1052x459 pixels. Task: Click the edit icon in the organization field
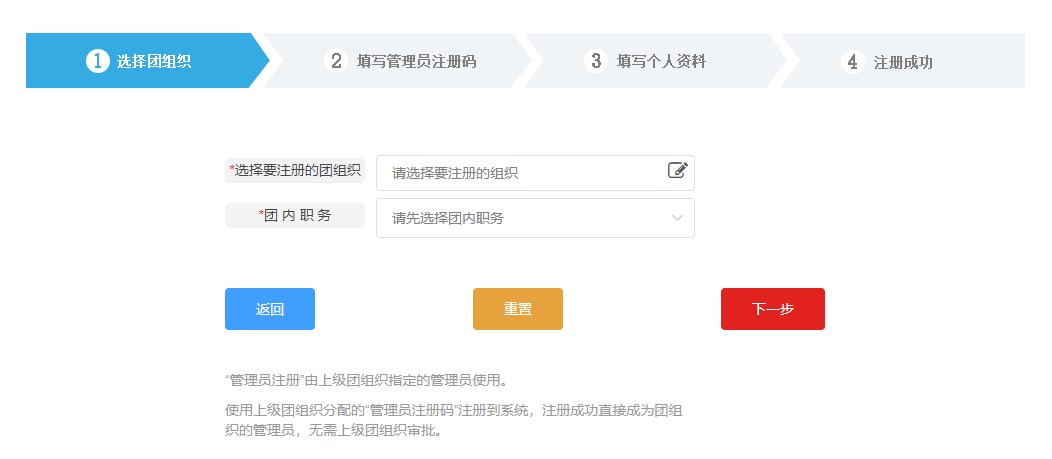[677, 170]
